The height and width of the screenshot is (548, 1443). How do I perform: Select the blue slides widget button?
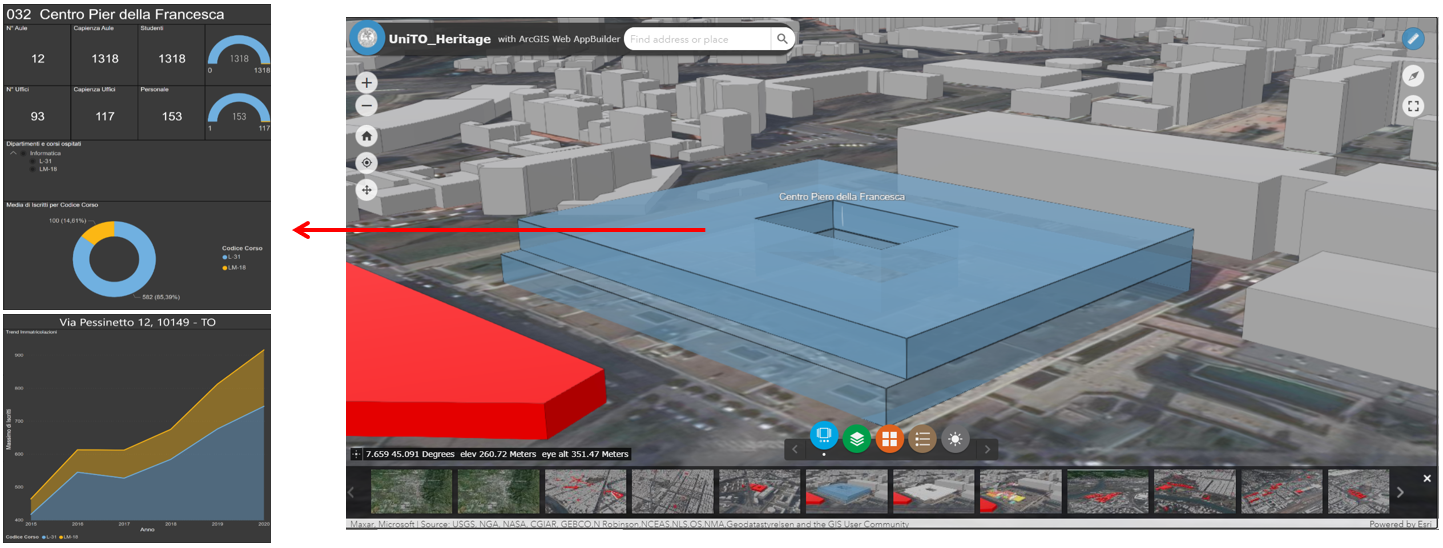[x=824, y=436]
